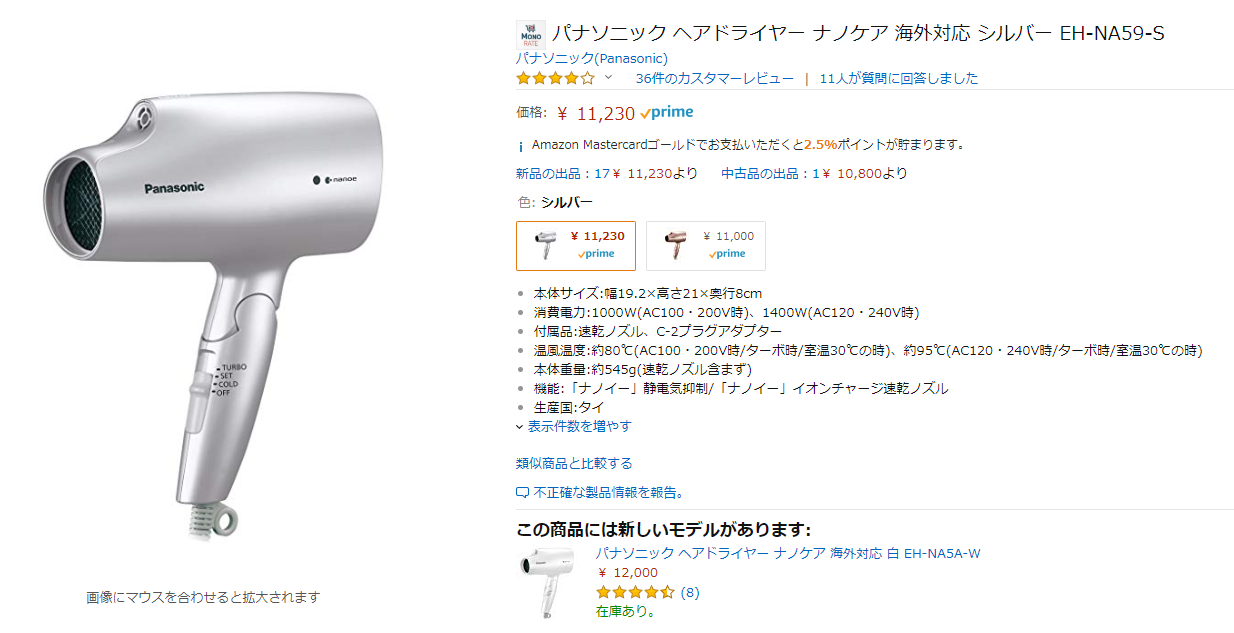This screenshot has height=633, width=1234.
Task: Click the speech bubble report icon
Action: click(x=522, y=492)
